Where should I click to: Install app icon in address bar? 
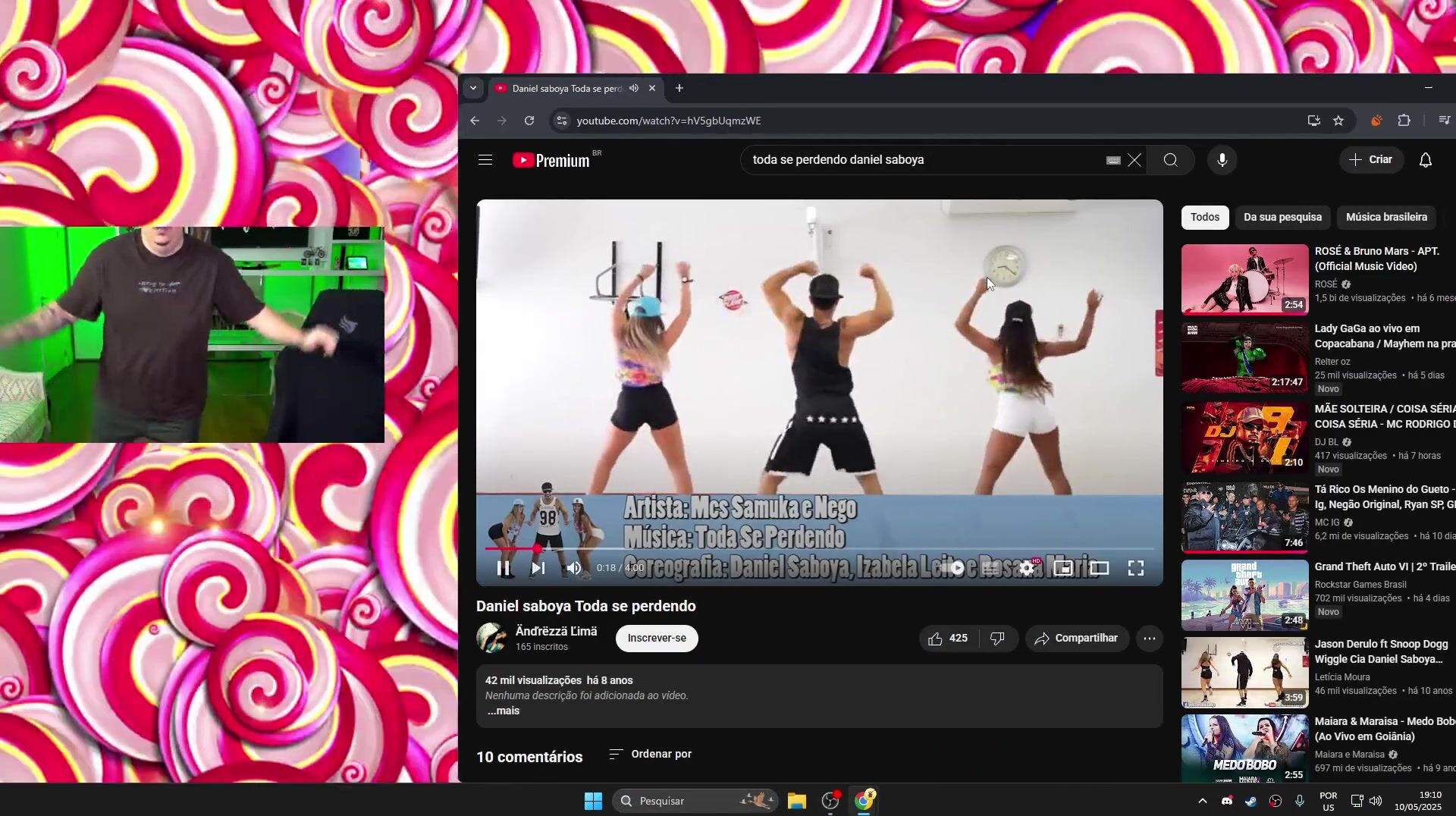click(x=1314, y=121)
